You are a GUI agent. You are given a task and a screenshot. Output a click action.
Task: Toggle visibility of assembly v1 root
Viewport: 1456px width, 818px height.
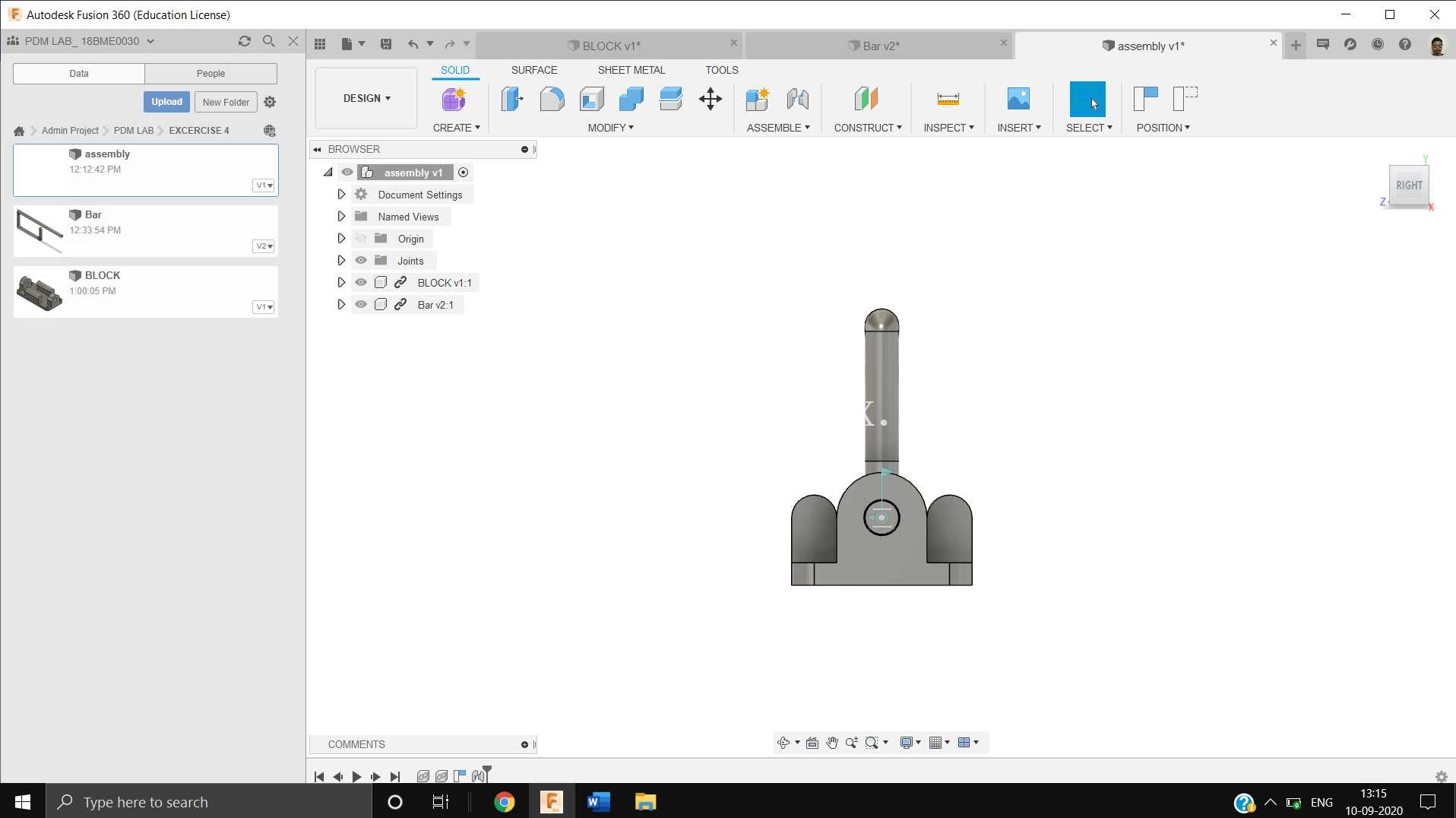pos(347,173)
